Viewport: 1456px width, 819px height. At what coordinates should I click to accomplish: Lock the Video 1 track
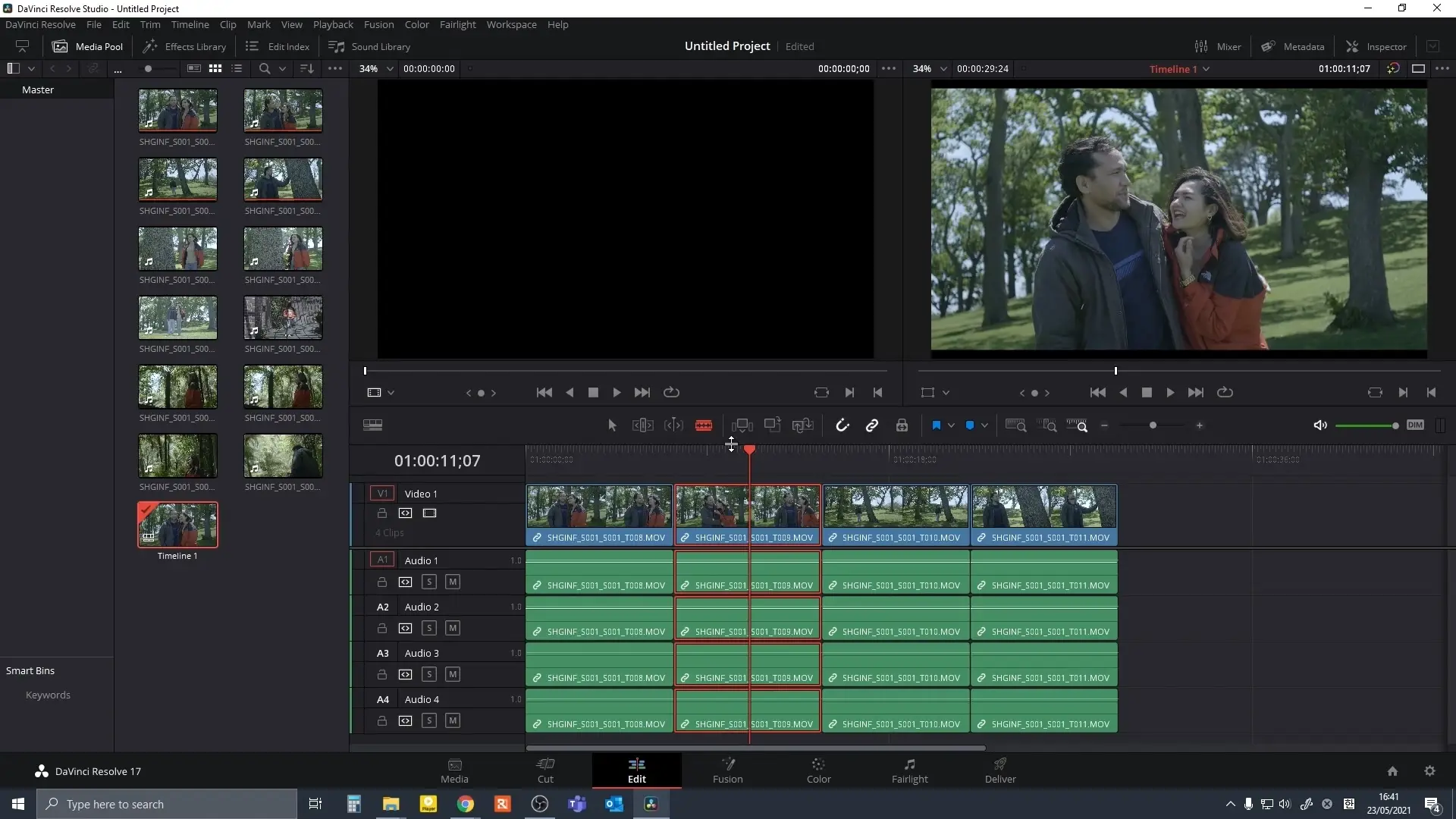click(x=382, y=513)
